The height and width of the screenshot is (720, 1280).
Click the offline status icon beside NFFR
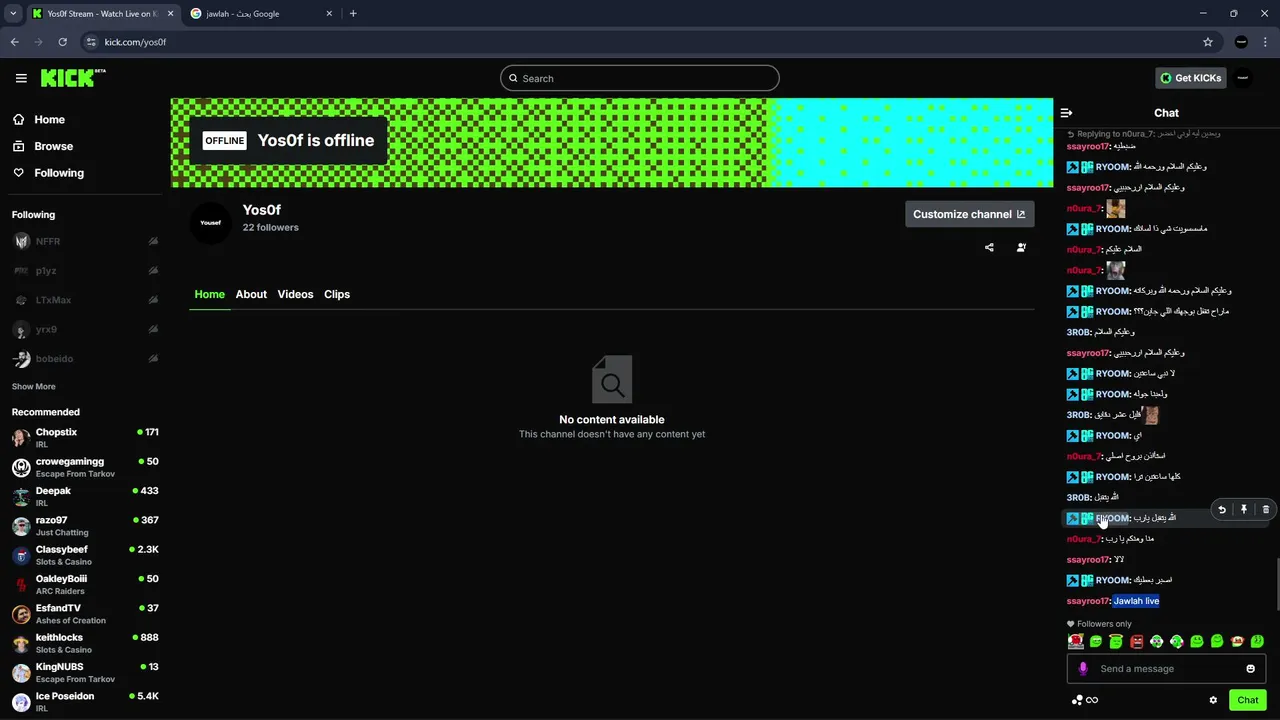tap(153, 241)
